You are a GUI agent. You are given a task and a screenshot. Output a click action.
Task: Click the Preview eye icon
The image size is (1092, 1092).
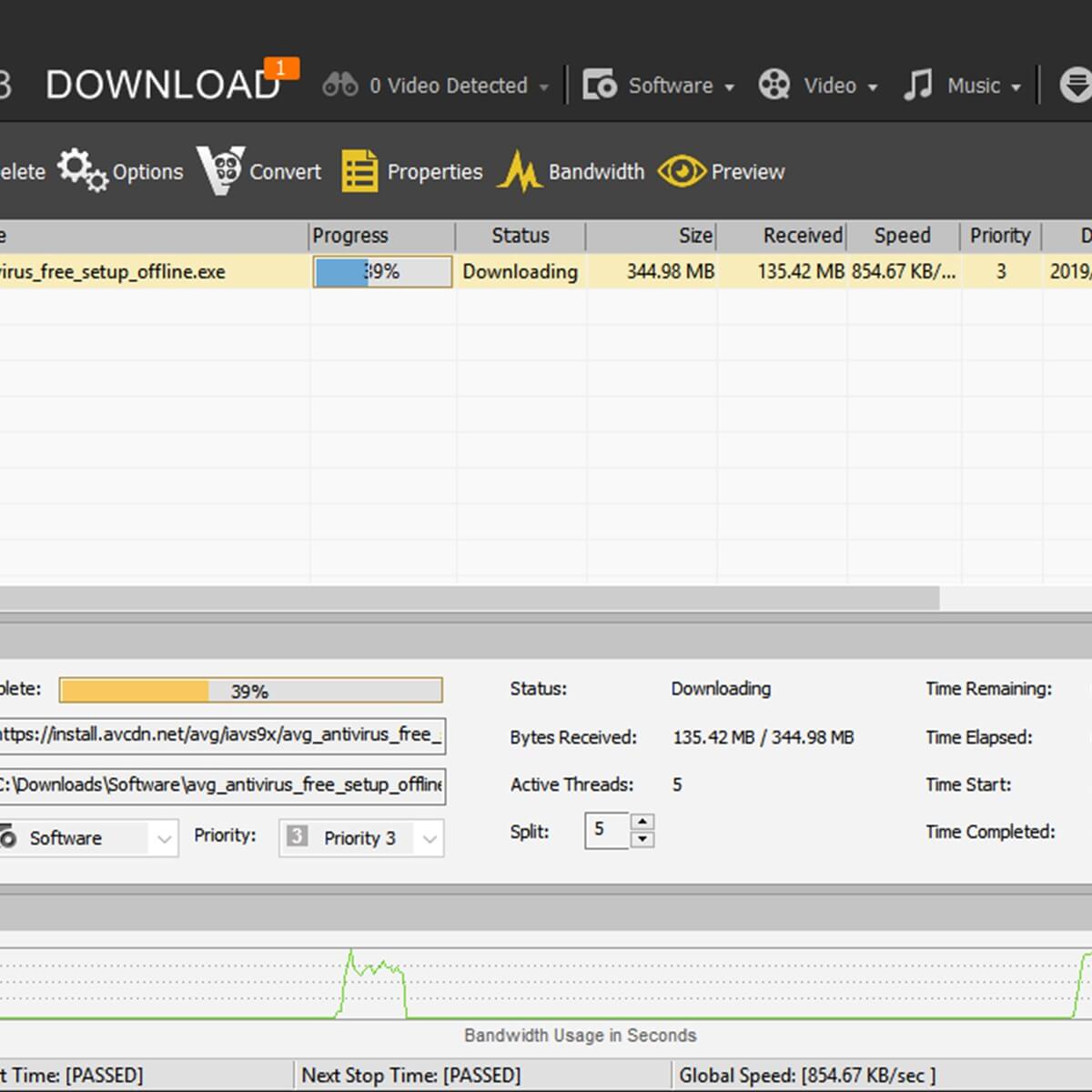coord(682,170)
